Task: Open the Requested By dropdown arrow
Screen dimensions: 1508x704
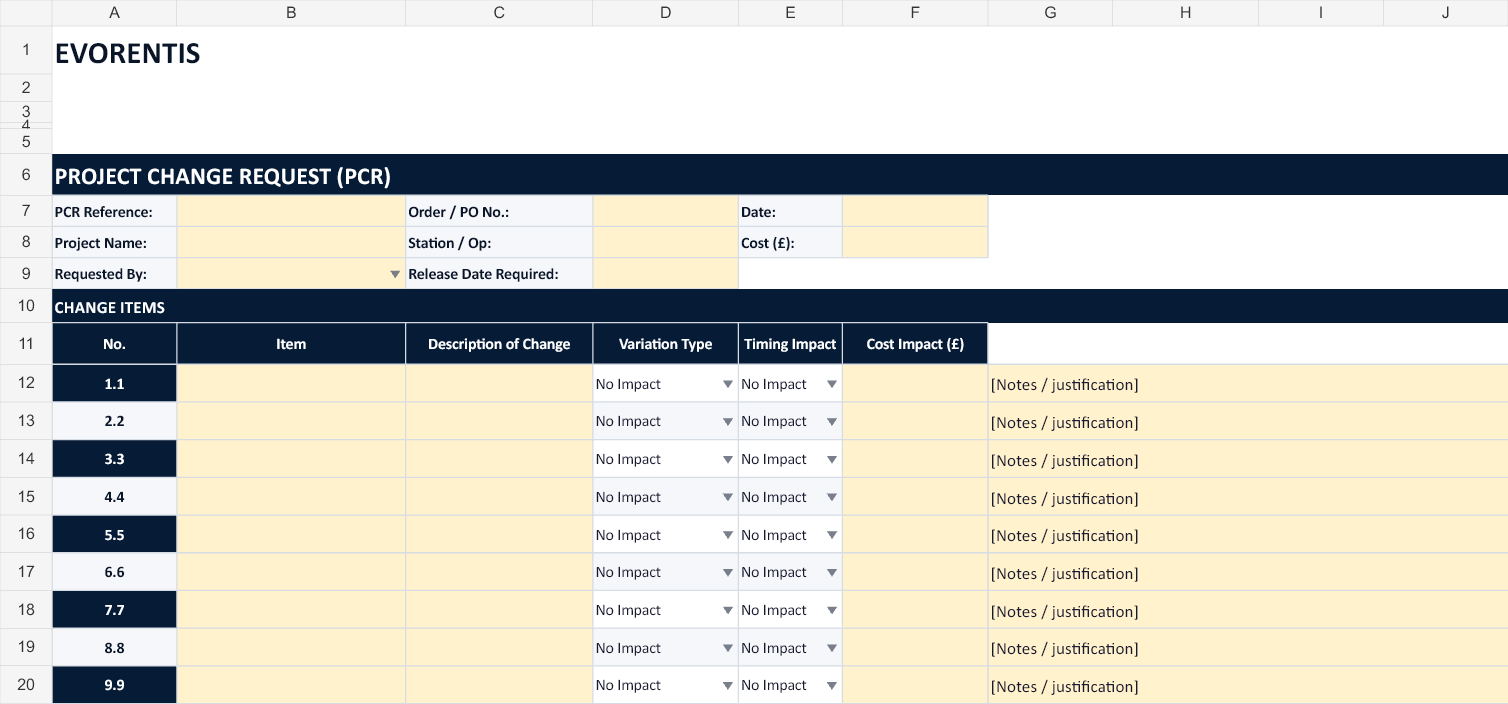Action: [395, 274]
